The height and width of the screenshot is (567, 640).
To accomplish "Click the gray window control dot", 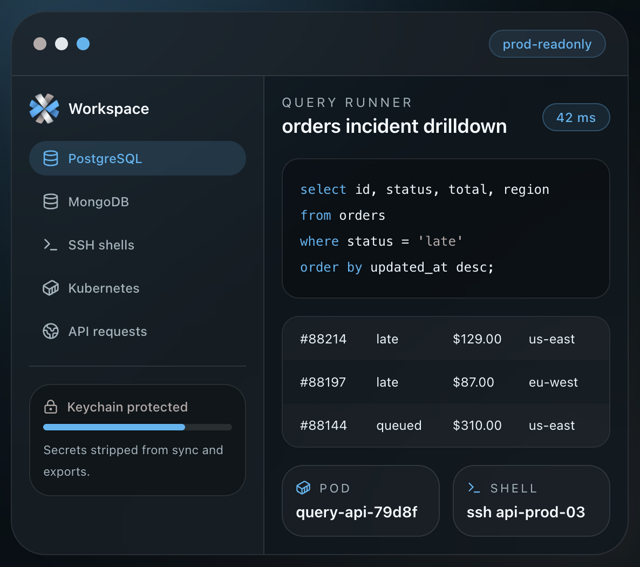I will (x=40, y=44).
